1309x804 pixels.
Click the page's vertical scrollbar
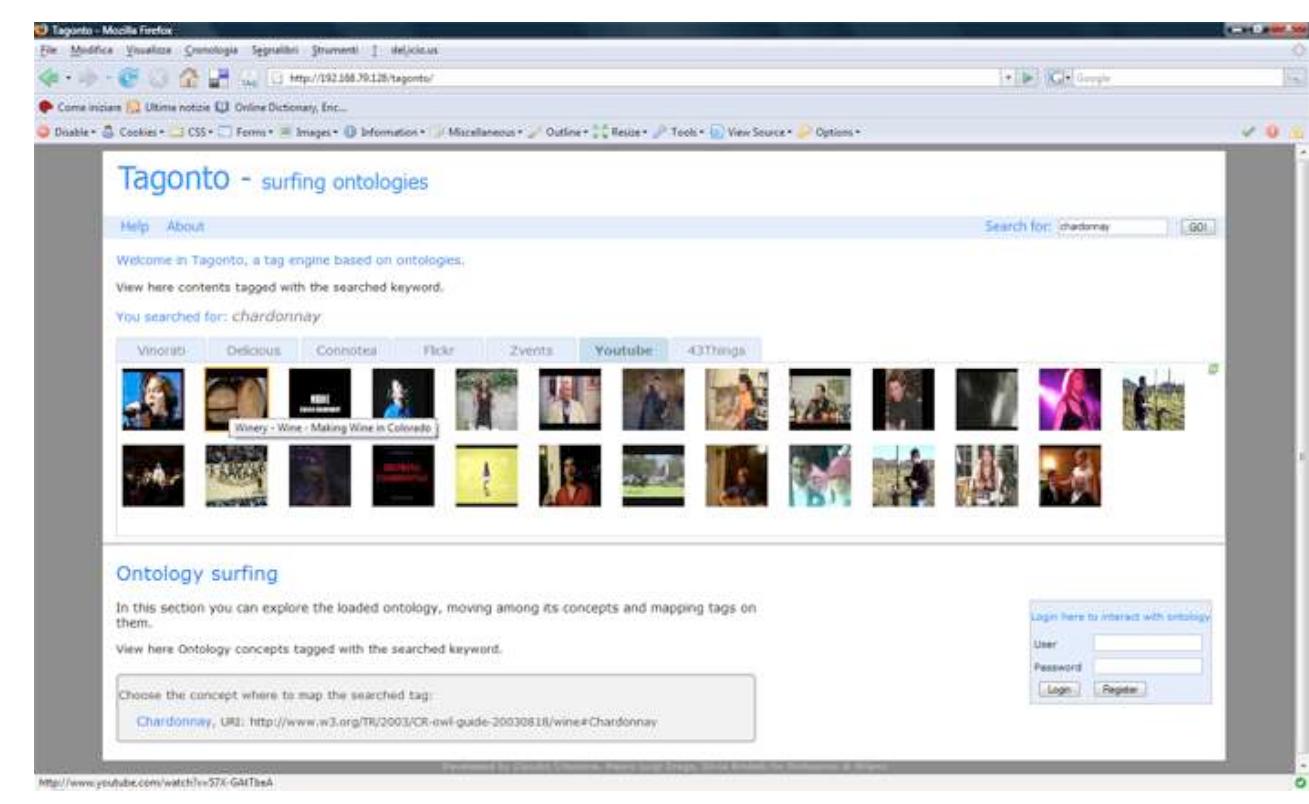(x=1301, y=458)
